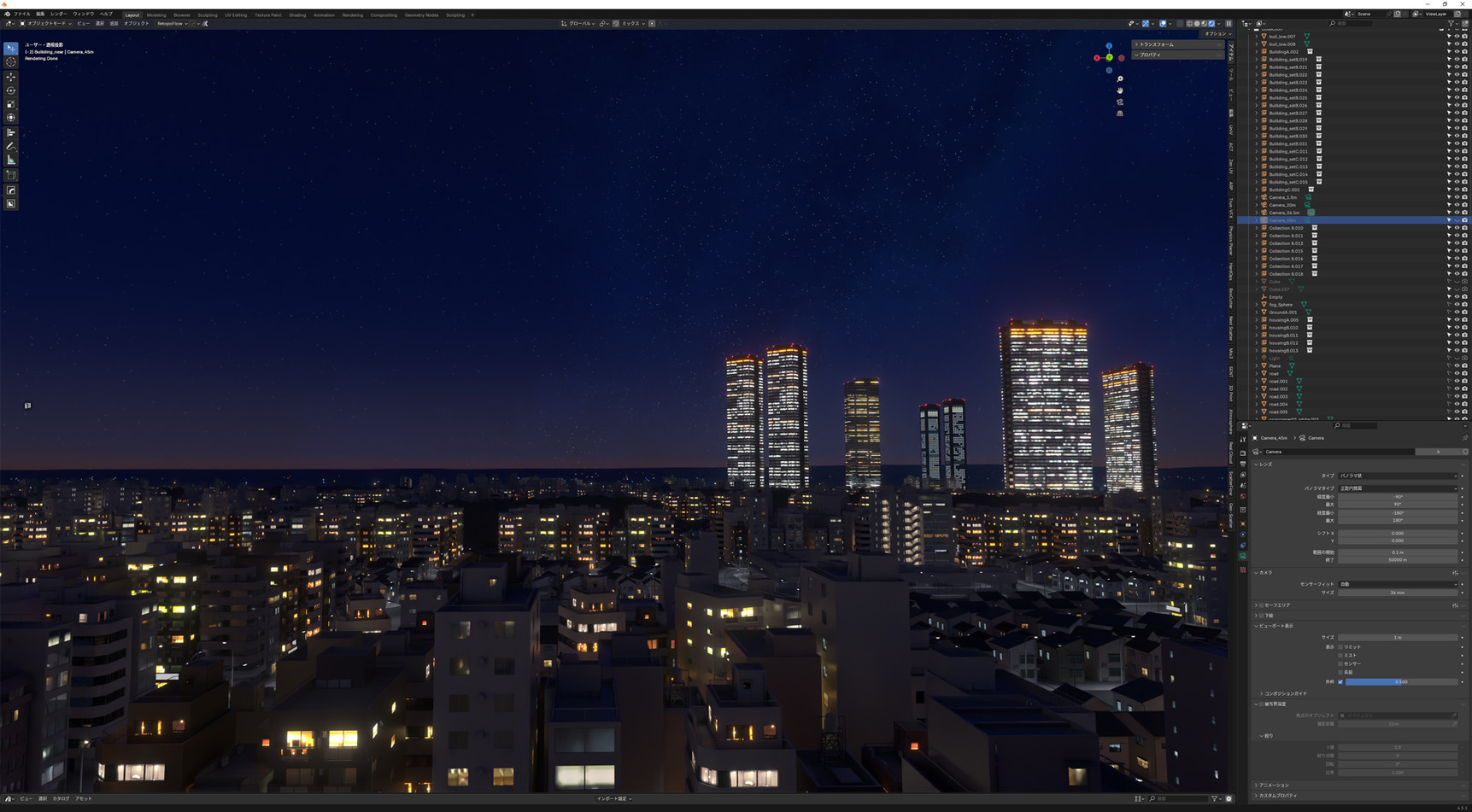
Task: Open the orange Object properties tab icon
Action: (x=1243, y=524)
